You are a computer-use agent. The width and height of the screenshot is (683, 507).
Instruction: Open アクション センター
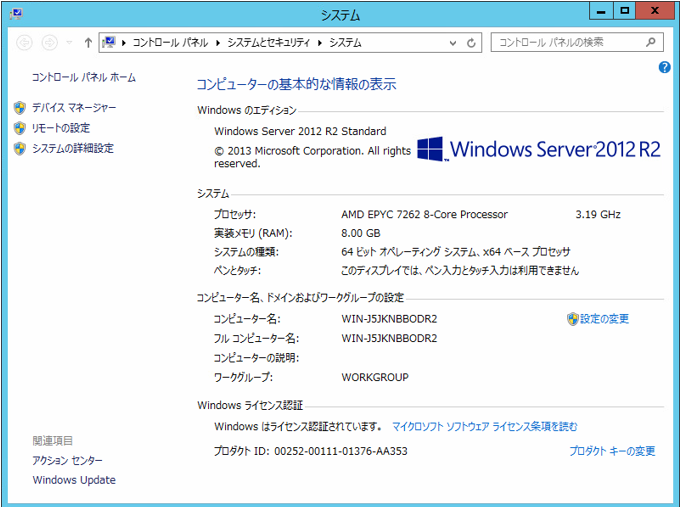(68, 460)
